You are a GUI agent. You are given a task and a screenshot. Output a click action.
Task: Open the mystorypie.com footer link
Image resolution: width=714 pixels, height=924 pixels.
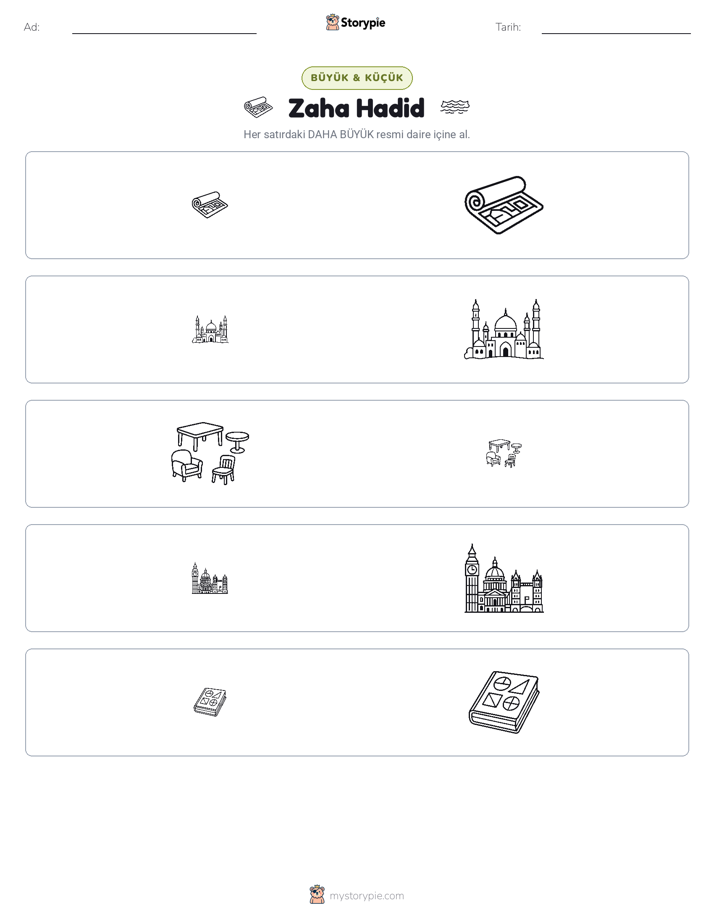click(366, 896)
